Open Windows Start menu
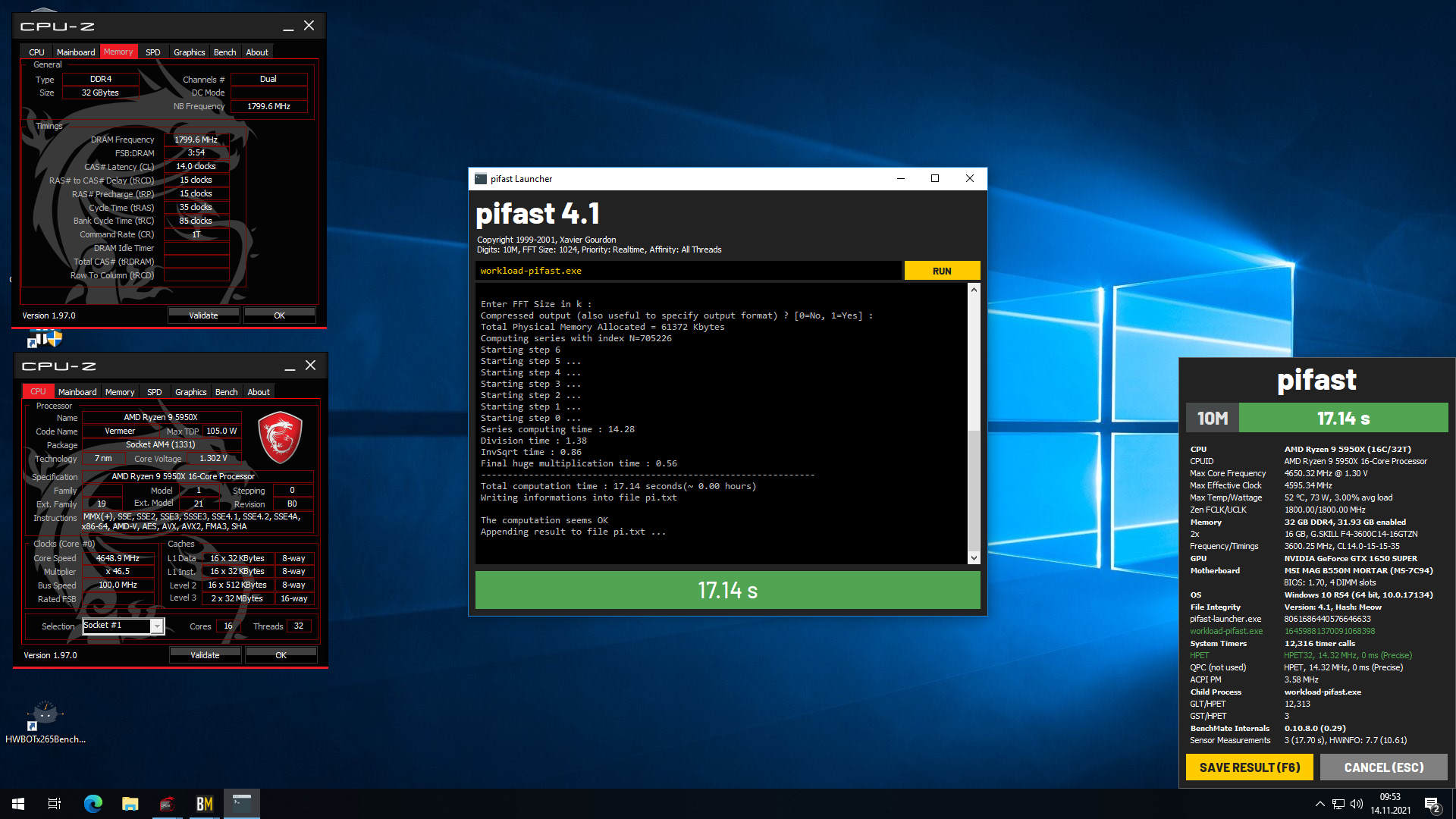This screenshot has width=1456, height=819. (x=18, y=804)
